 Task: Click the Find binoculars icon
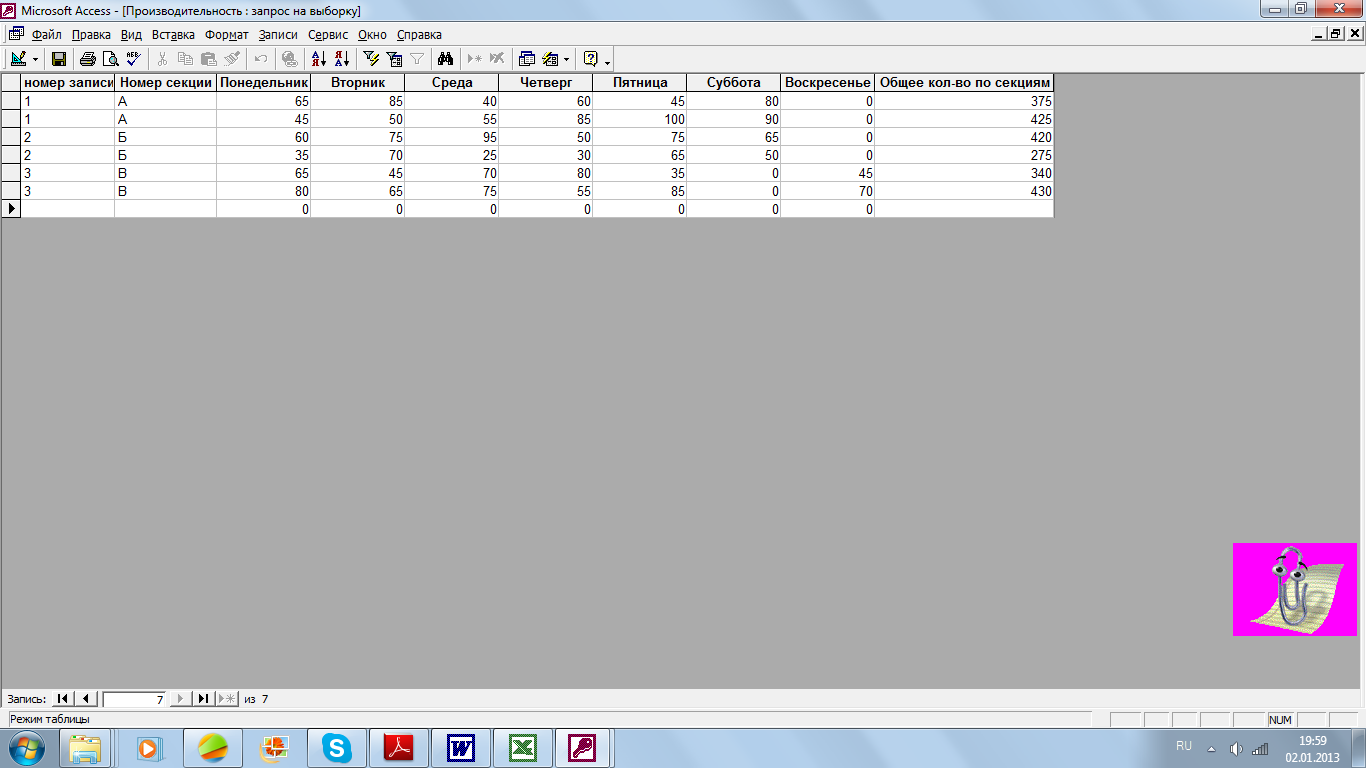(447, 59)
